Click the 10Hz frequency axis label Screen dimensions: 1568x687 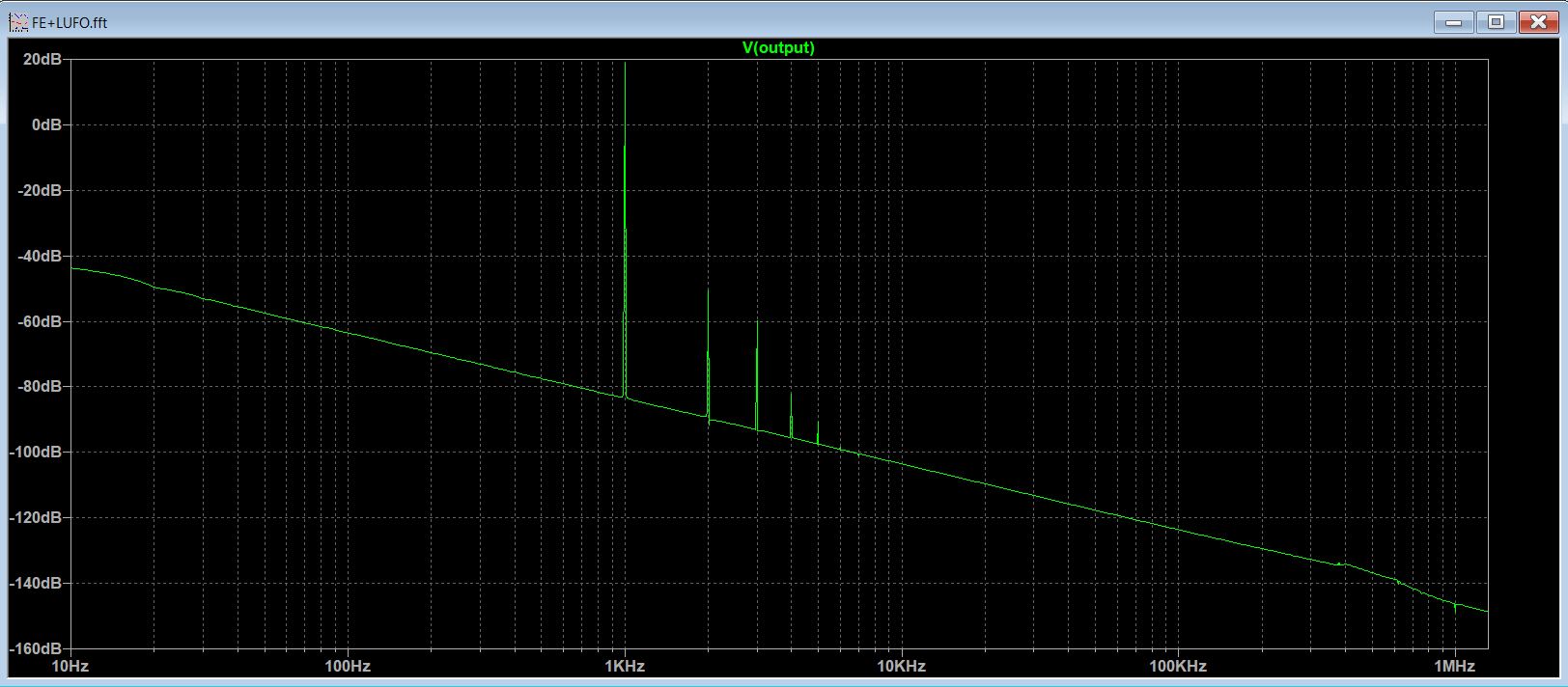coord(70,666)
